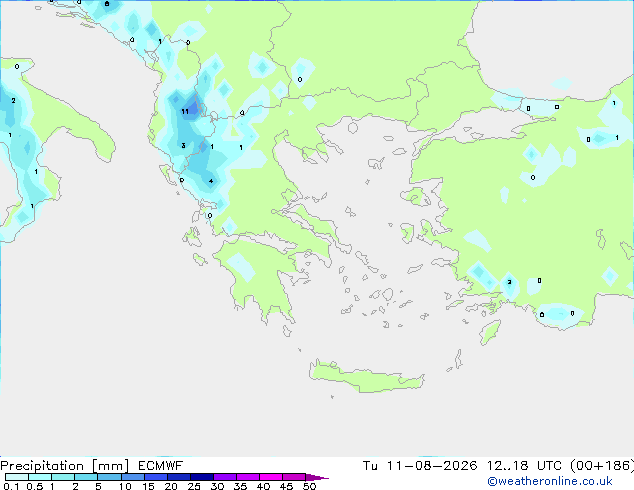The image size is (634, 490).
Task: Pick the 10–15 mm legend swatch
Action: coord(133,477)
